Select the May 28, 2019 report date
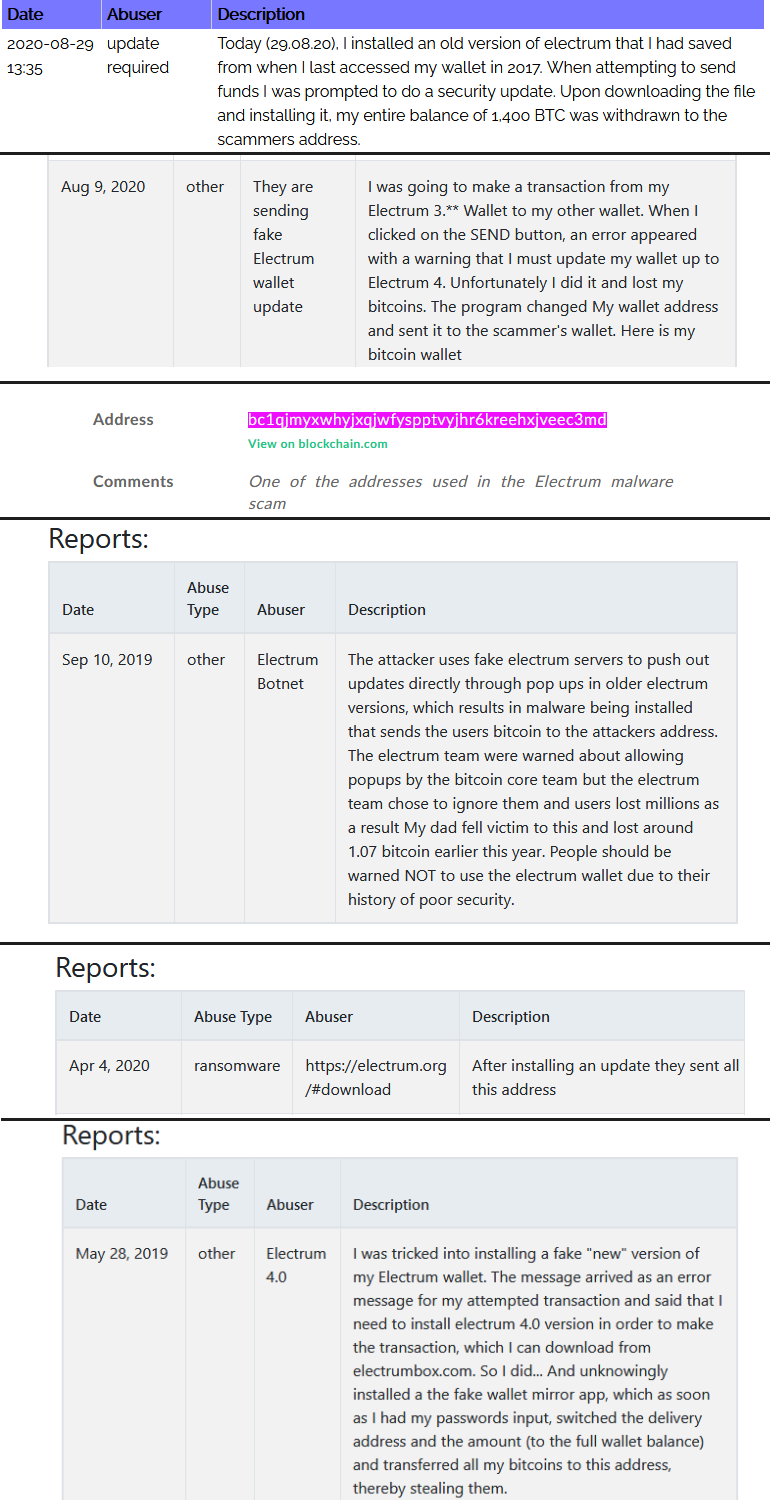 coord(121,1254)
